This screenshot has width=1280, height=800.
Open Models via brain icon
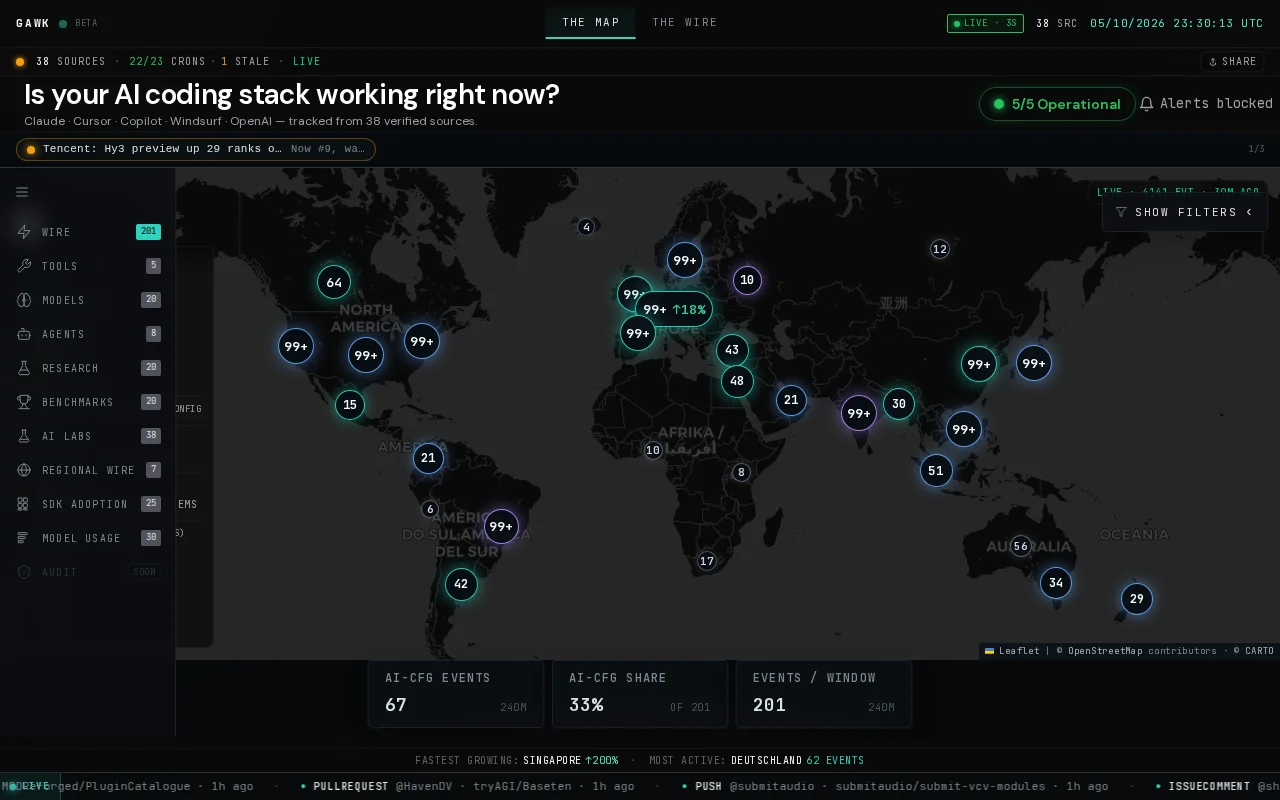point(24,300)
